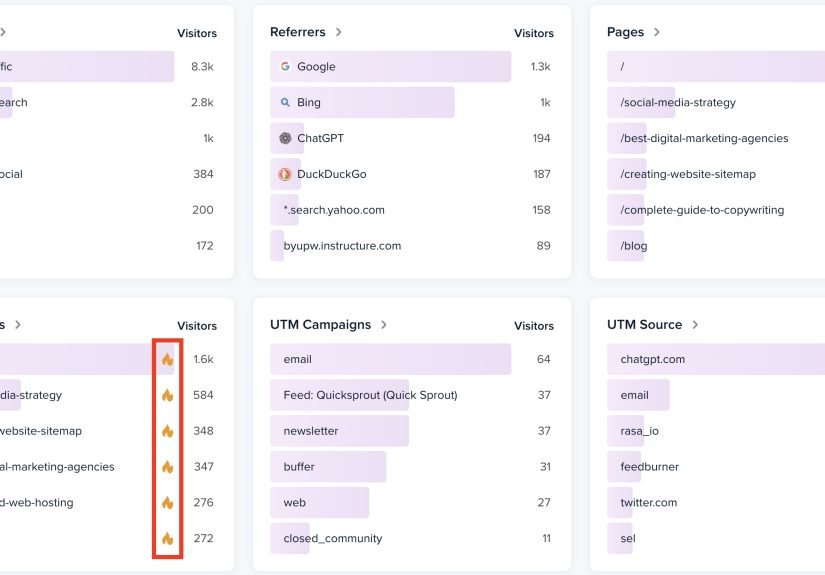Click the row ending in al-marketing-agencies
Image resolution: width=825 pixels, height=575 pixels.
pos(108,467)
